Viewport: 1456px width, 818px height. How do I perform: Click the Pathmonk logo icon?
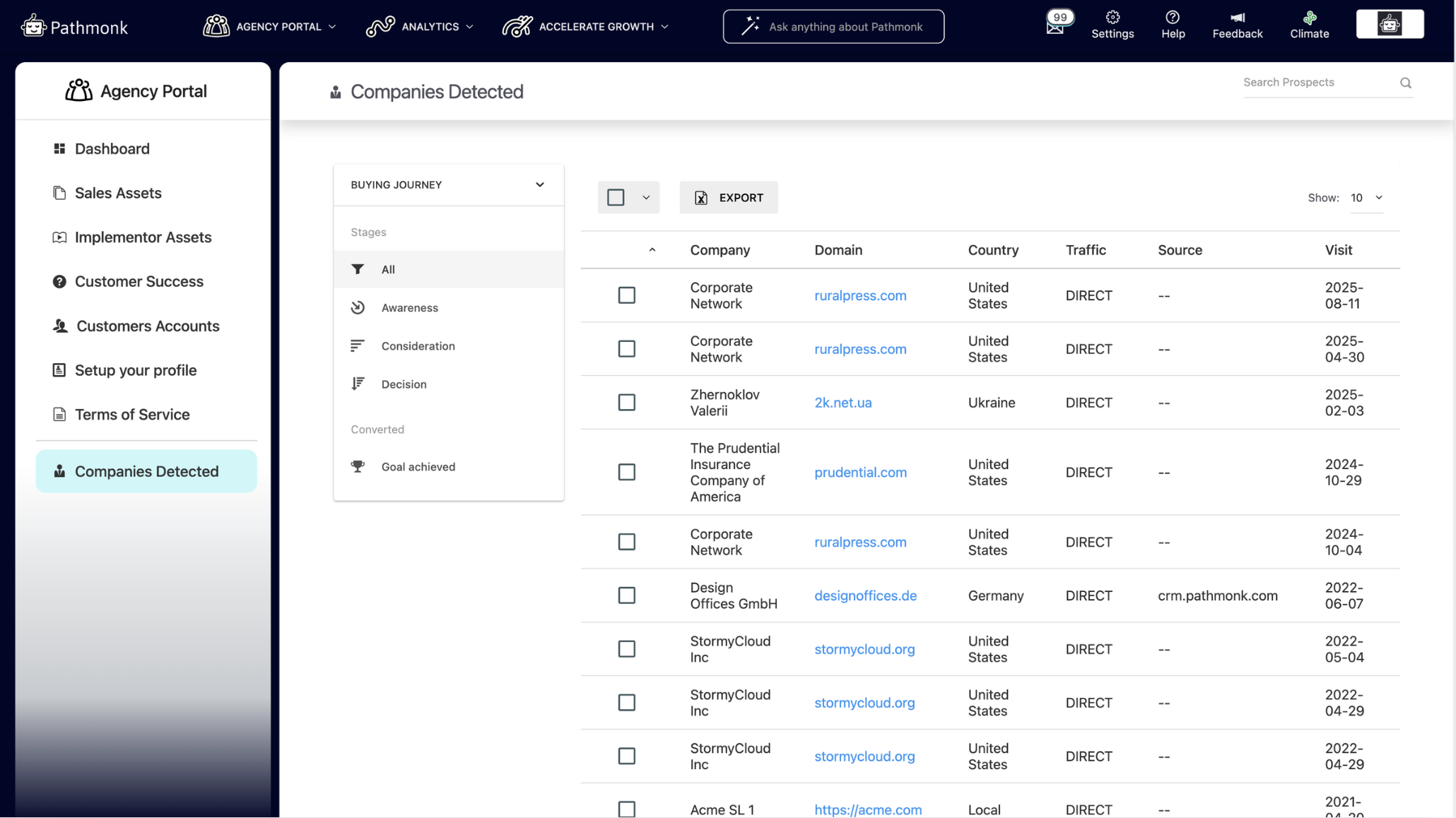point(33,26)
